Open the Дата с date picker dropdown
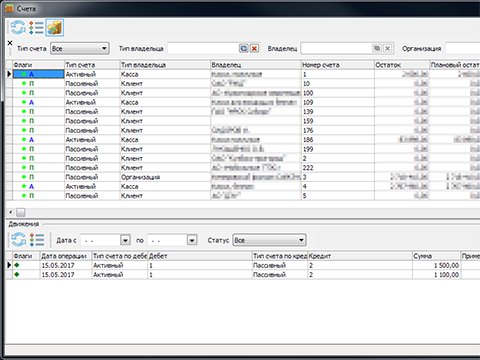This screenshot has height=360, width=480. coord(125,240)
